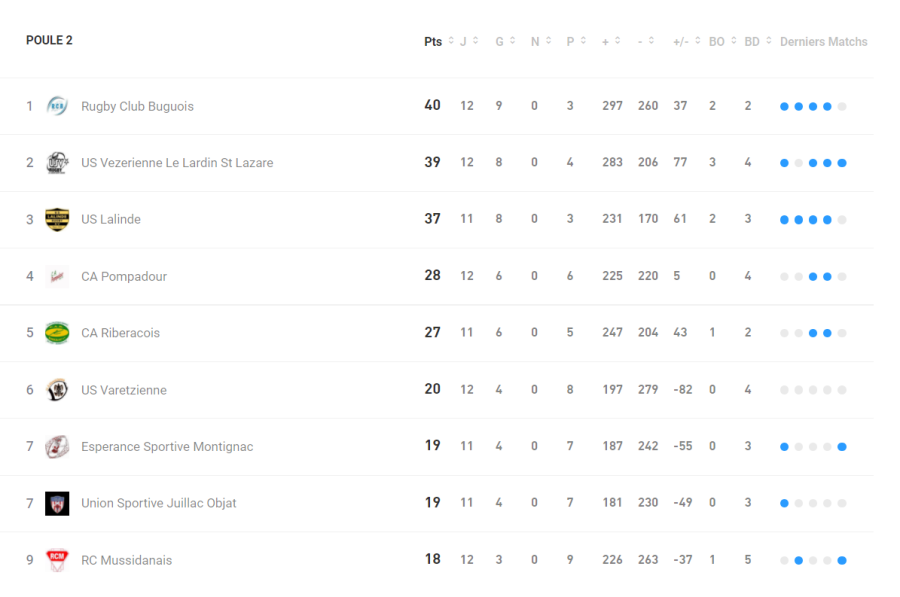Sort by the G wins column header
The height and width of the screenshot is (597, 900).
pyautogui.click(x=500, y=41)
